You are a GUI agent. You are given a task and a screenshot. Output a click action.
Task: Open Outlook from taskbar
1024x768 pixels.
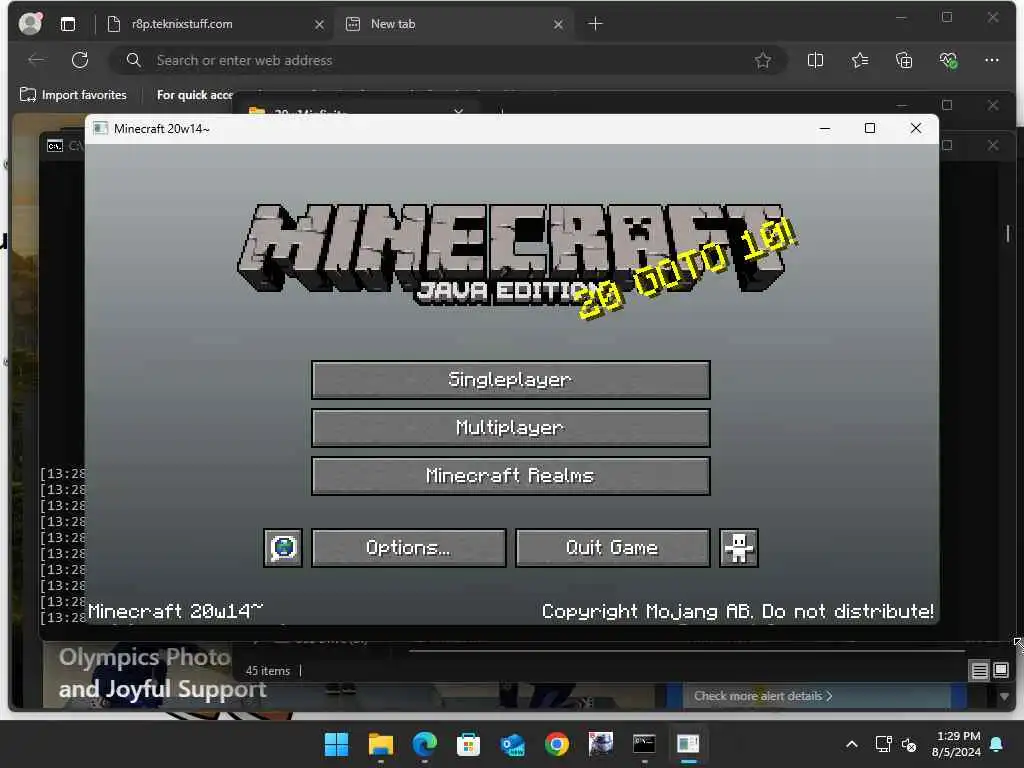coord(513,744)
